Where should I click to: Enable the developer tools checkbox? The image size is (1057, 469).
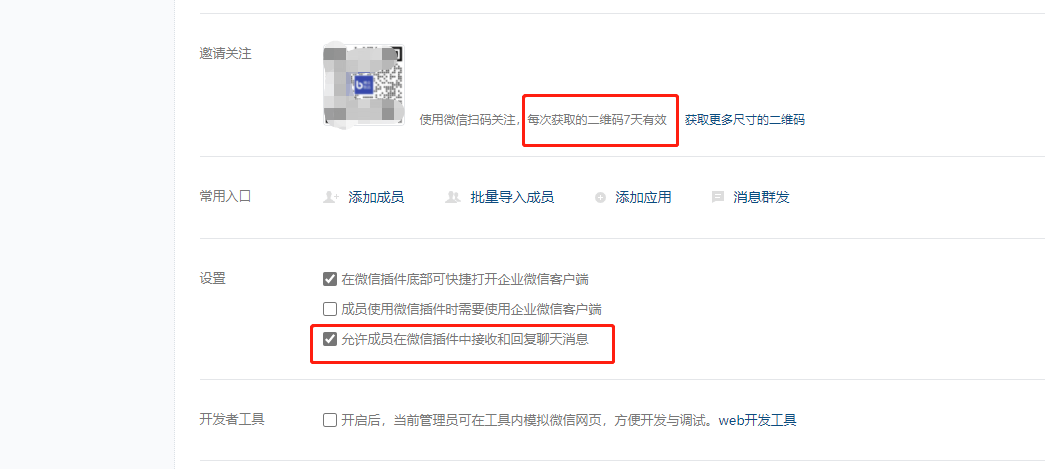tap(330, 420)
